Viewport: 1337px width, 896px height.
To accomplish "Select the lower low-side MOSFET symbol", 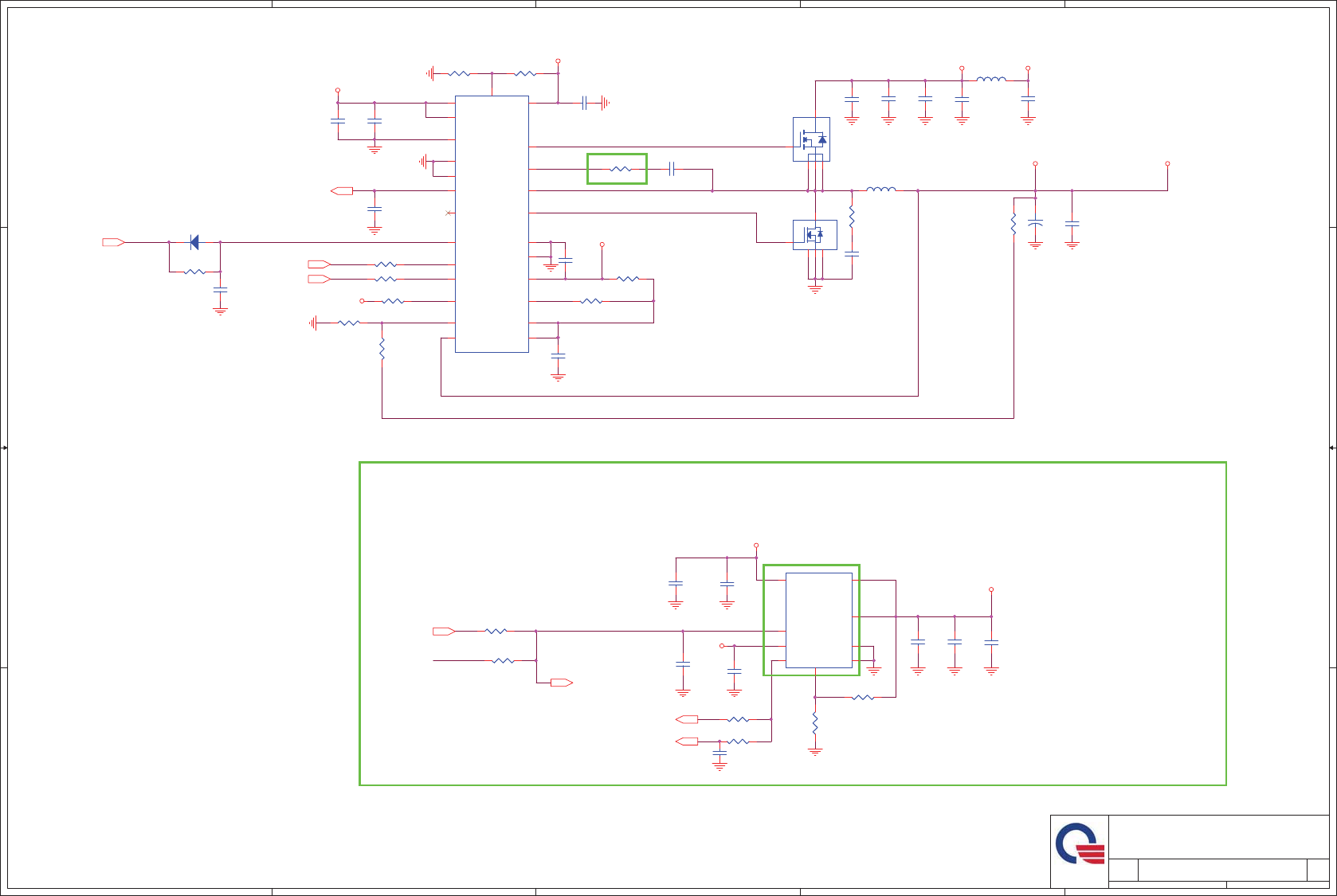I will [814, 235].
